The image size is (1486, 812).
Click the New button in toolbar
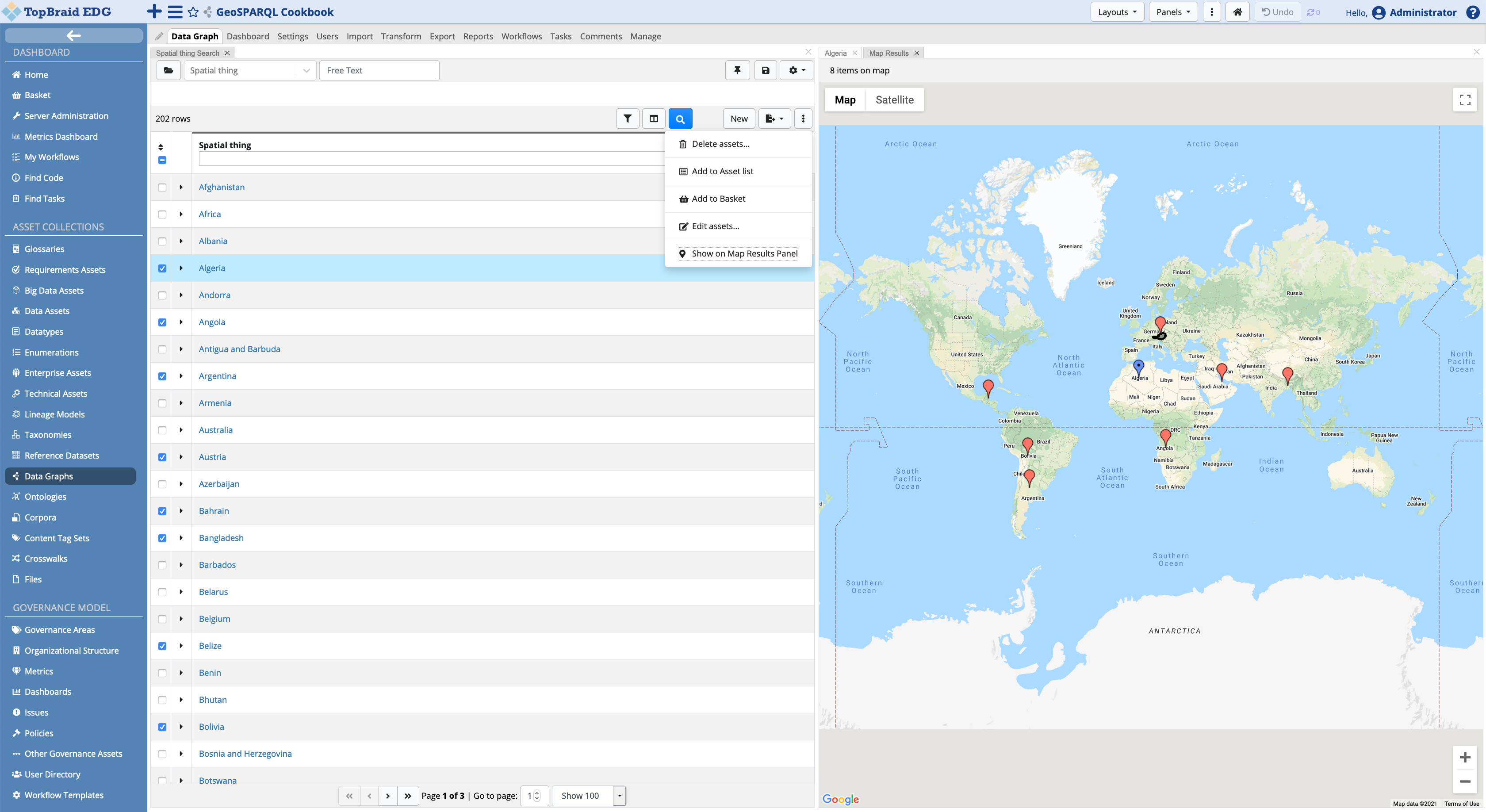[x=739, y=118]
